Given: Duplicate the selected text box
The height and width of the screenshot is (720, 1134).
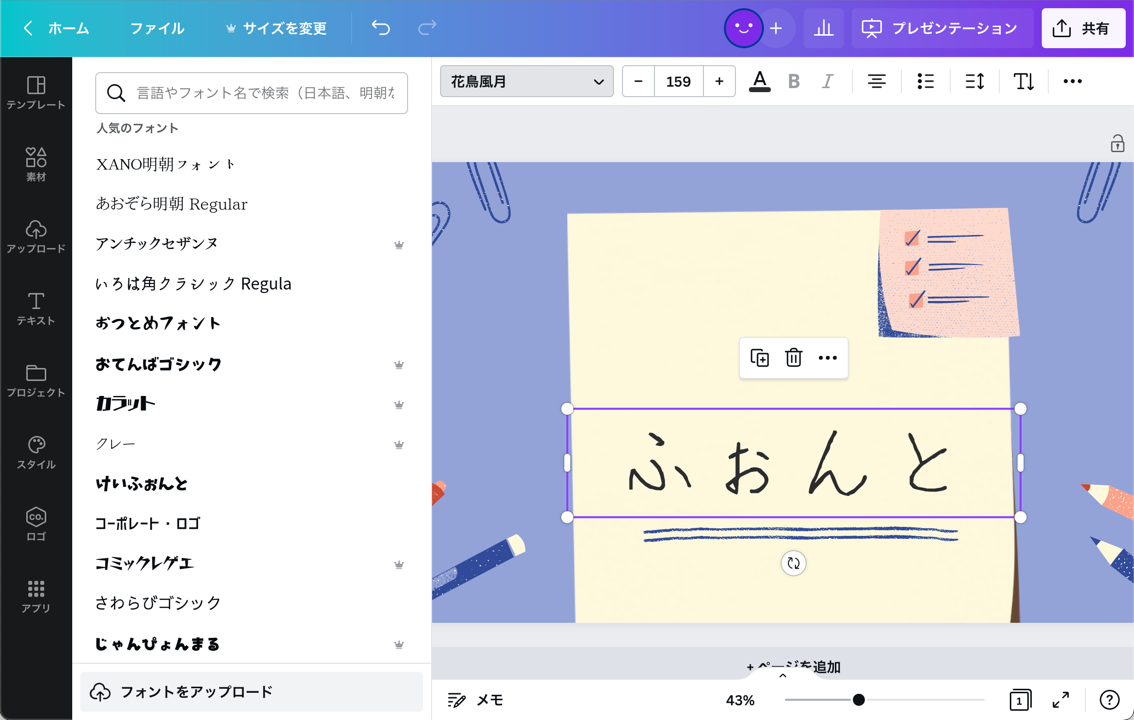Looking at the screenshot, I should (x=759, y=358).
